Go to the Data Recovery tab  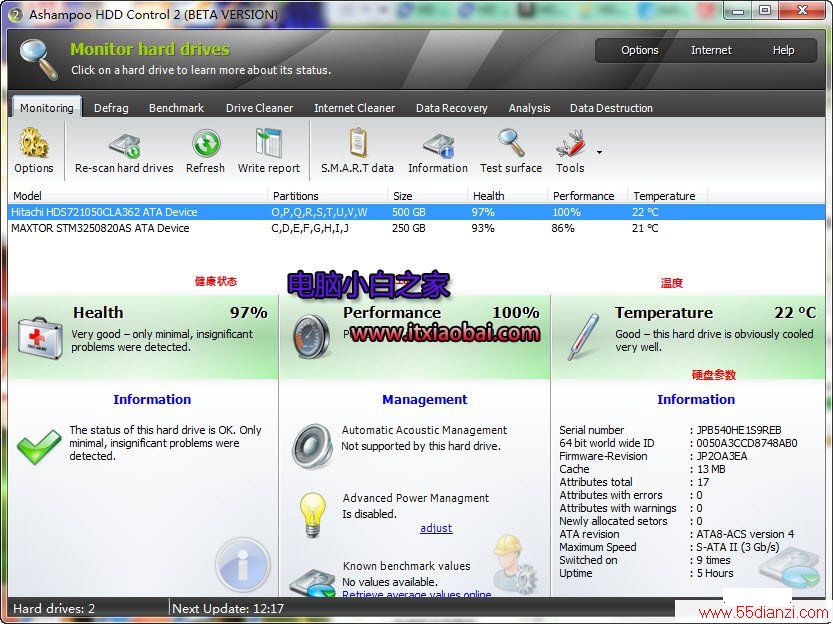coord(452,108)
